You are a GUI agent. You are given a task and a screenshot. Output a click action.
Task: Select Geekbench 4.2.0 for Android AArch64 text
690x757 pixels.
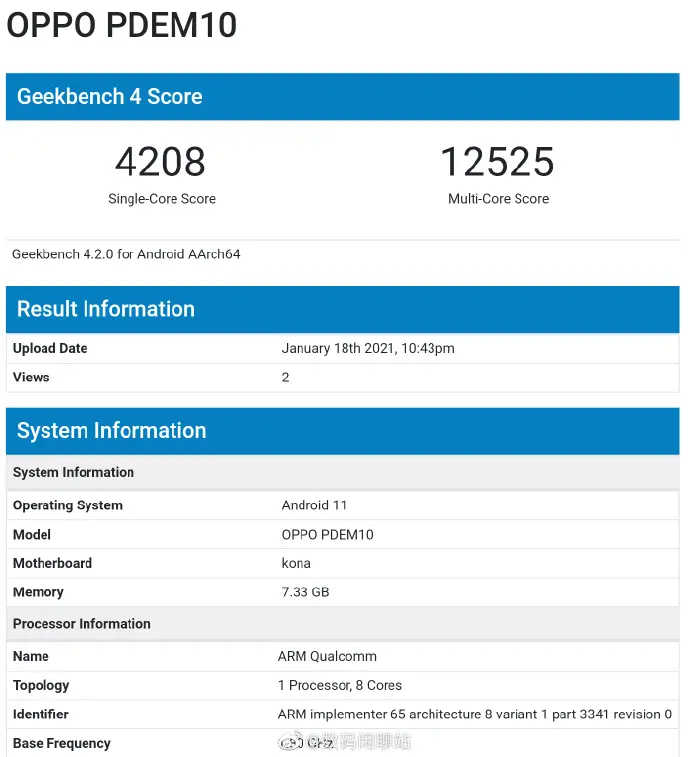click(x=126, y=254)
